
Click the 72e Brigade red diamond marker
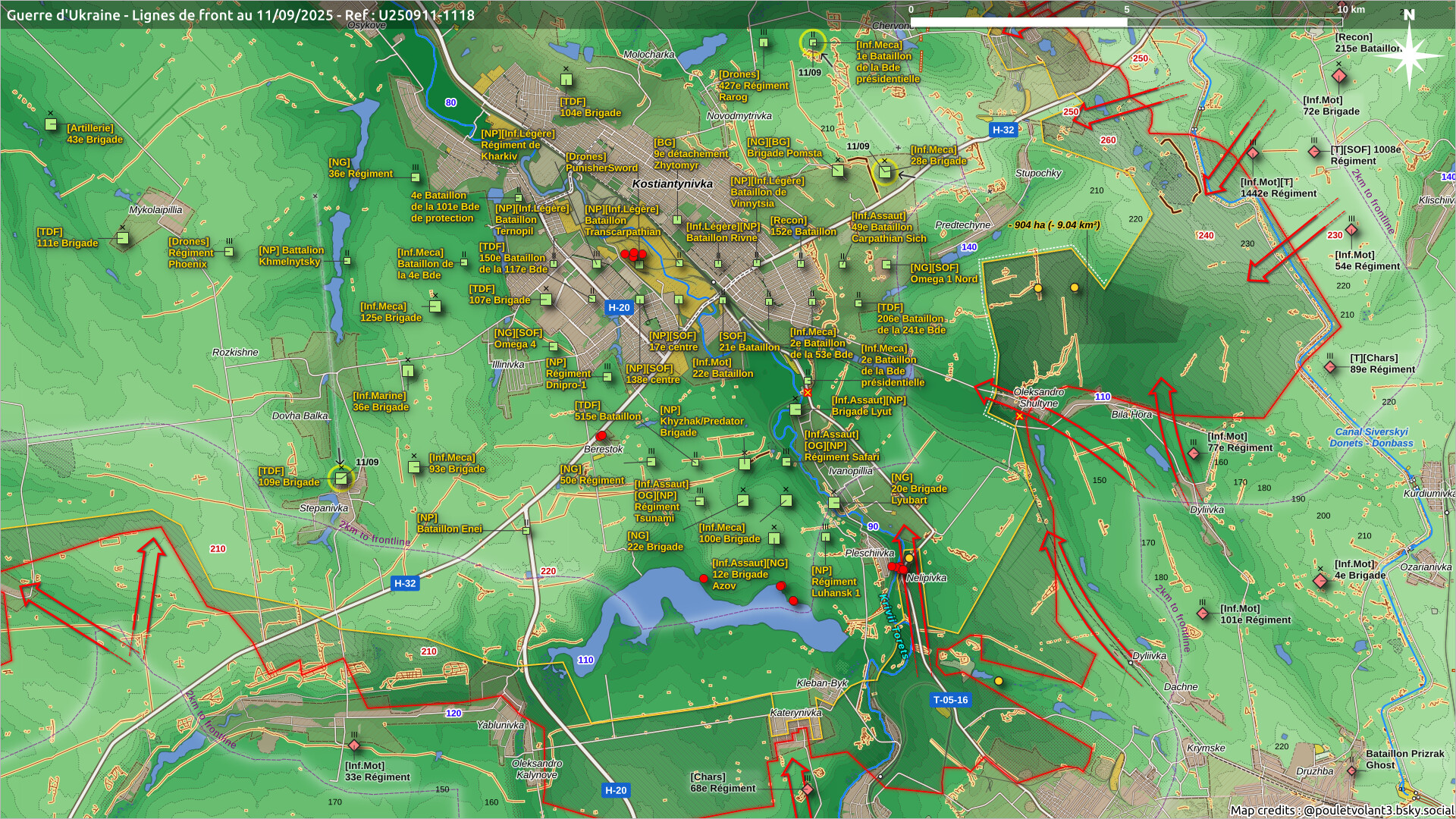click(x=1339, y=77)
